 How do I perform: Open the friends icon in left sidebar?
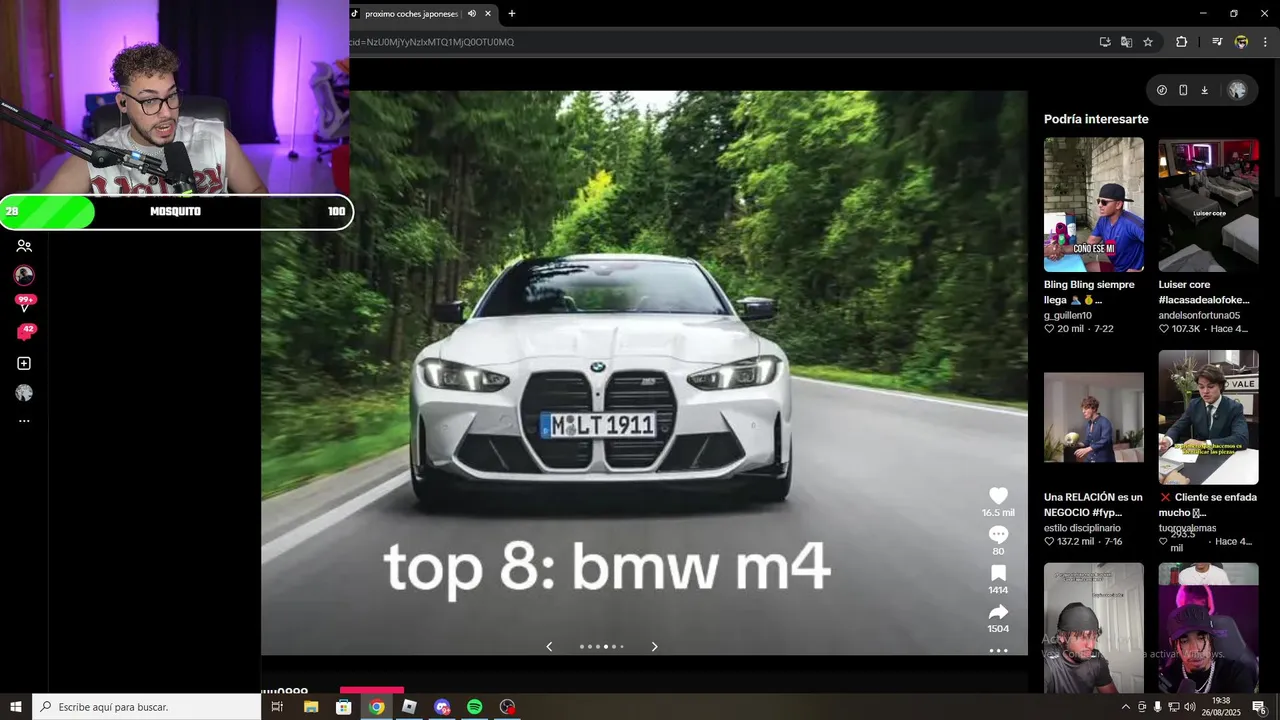coord(24,246)
